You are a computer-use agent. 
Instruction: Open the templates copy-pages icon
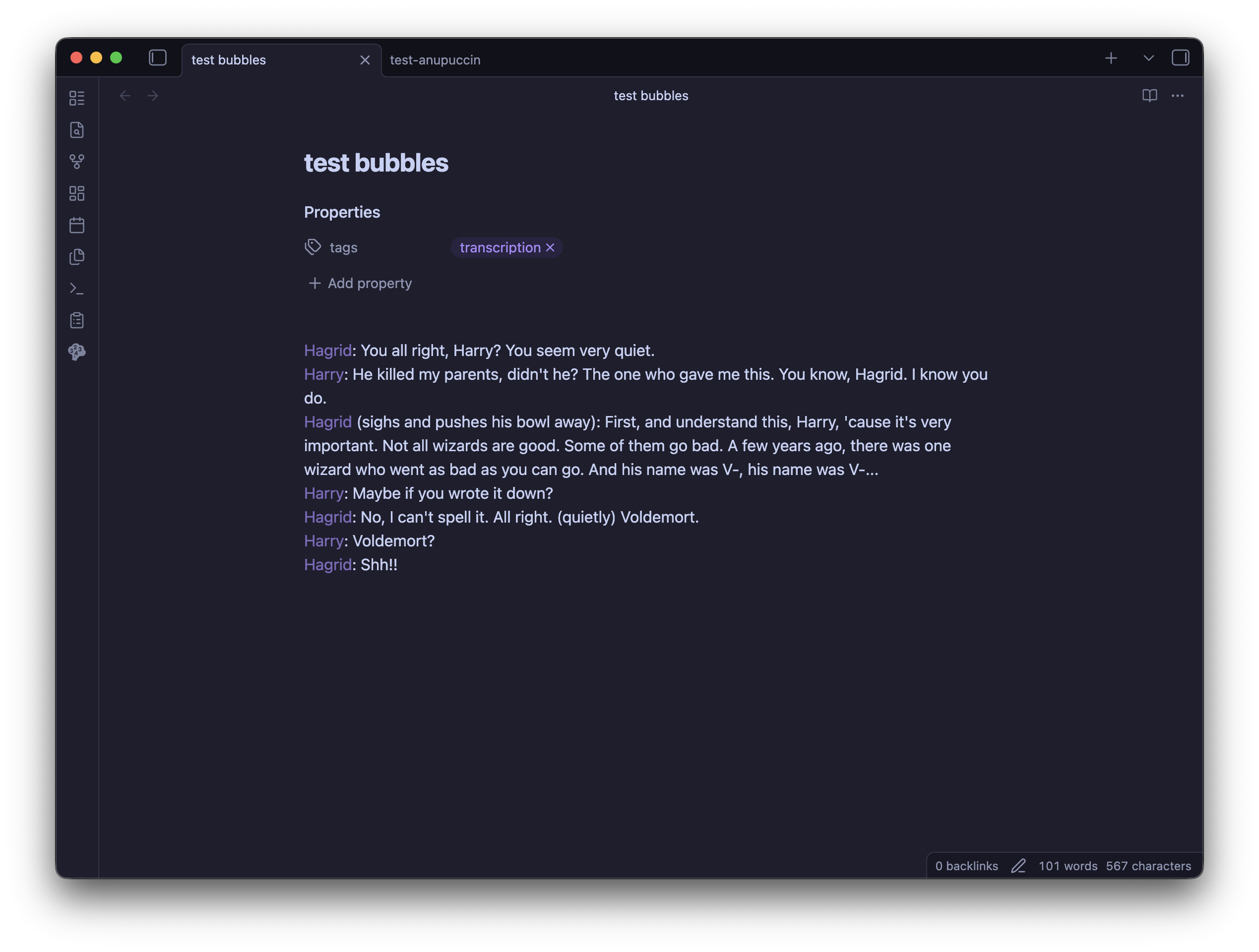coord(77,257)
